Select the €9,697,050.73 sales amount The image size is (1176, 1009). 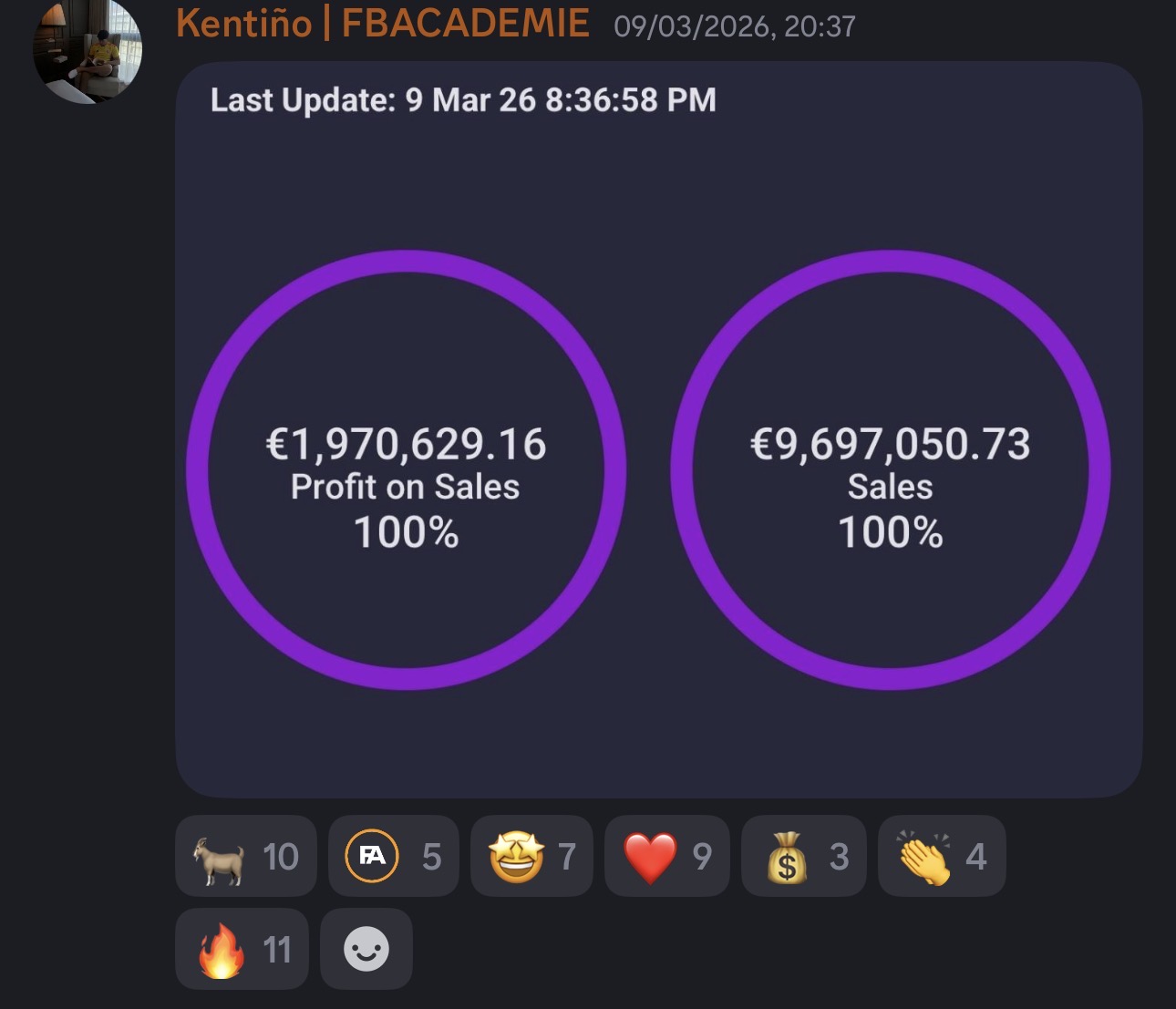[x=890, y=444]
